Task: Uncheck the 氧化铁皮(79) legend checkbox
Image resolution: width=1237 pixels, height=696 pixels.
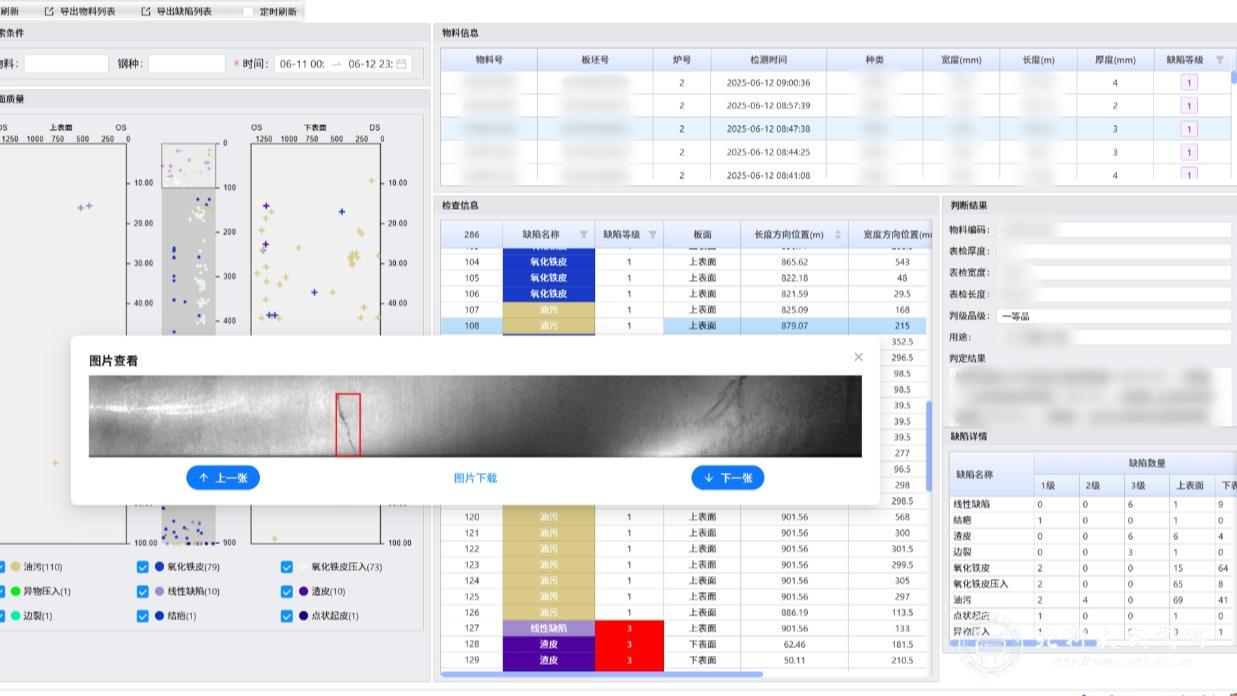Action: tap(143, 567)
